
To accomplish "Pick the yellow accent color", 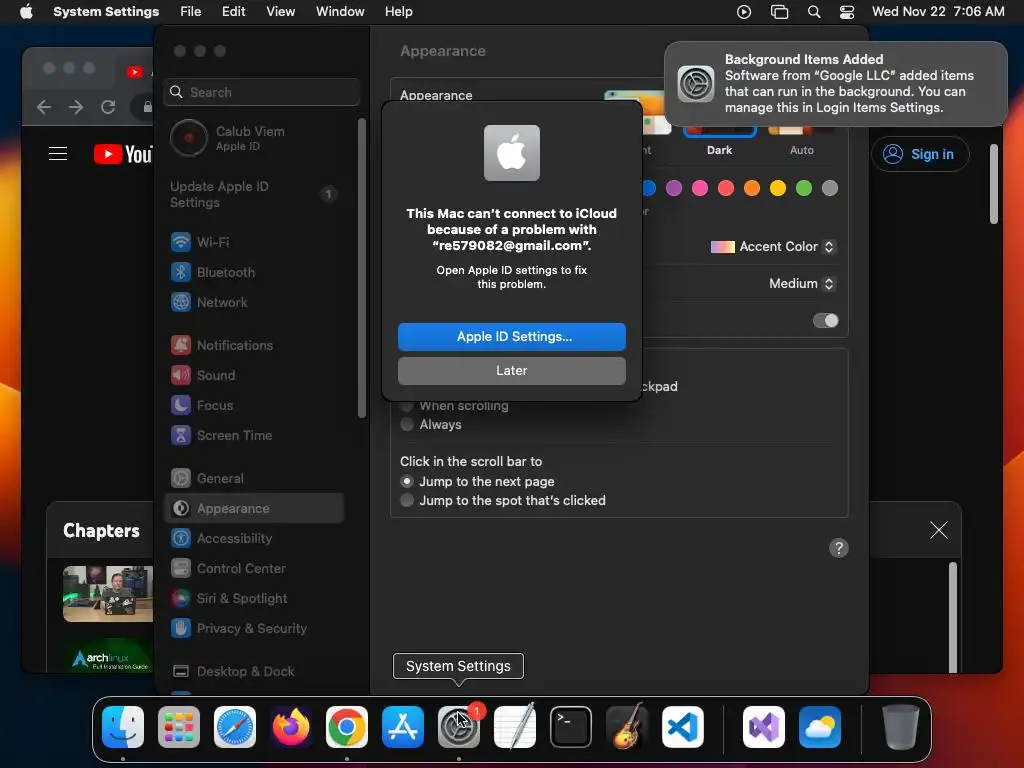I will click(778, 189).
